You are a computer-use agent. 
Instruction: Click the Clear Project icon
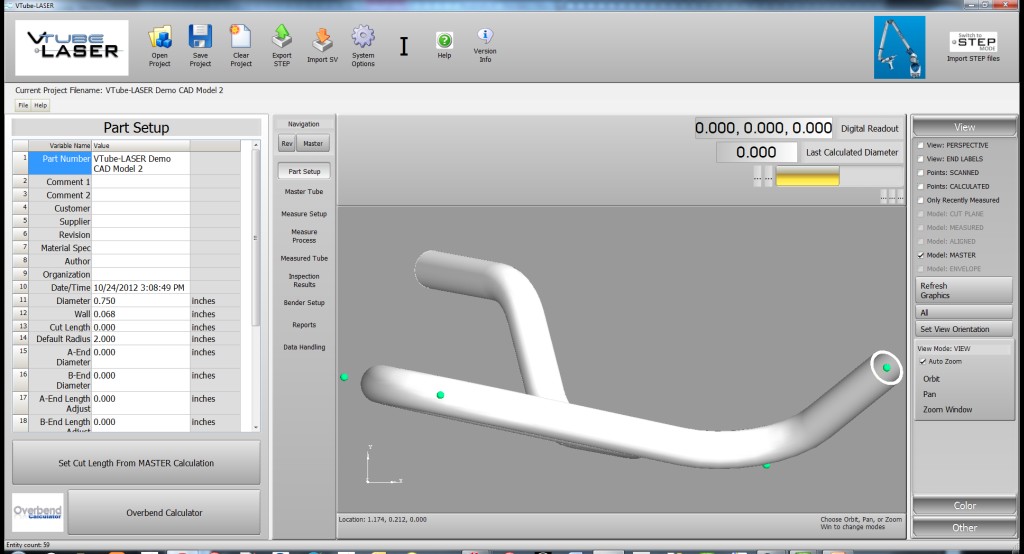pos(241,38)
